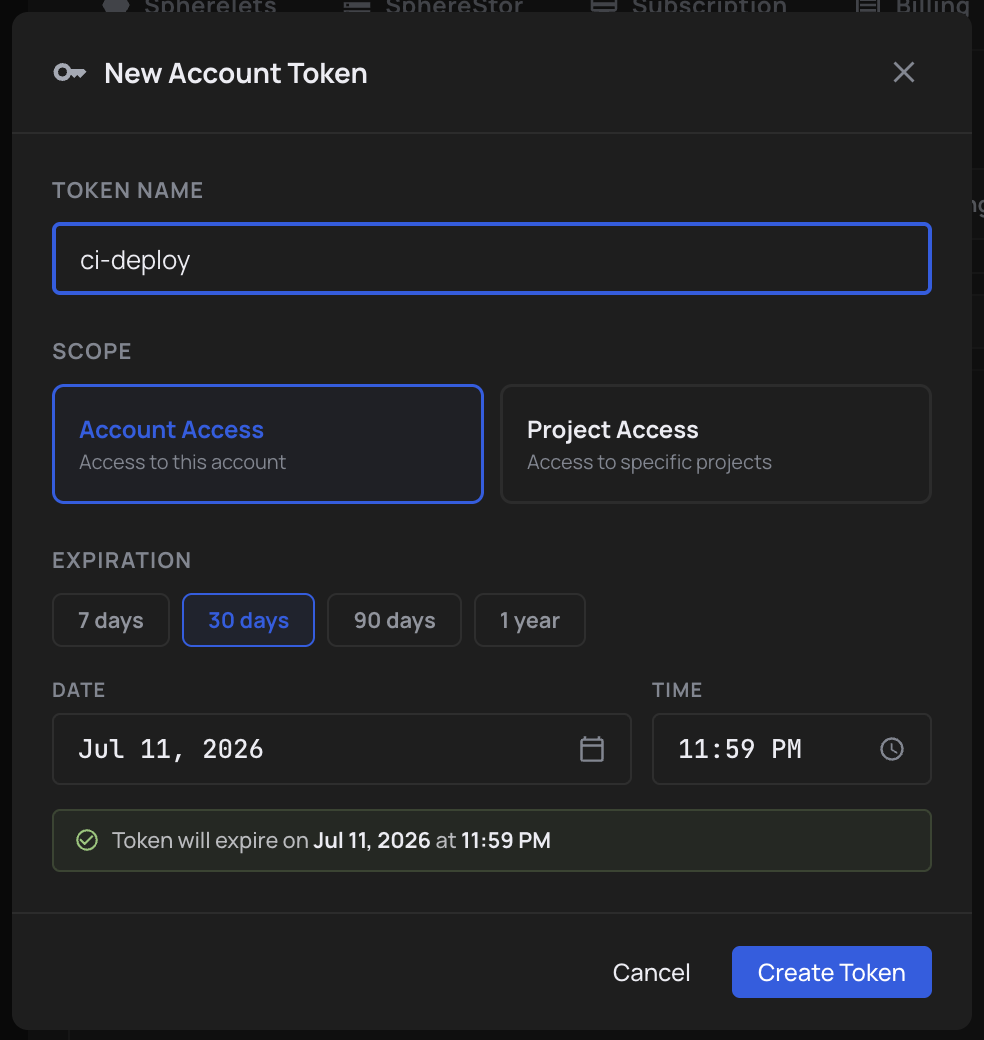
Task: Close the New Account Token dialog
Action: pyautogui.click(x=903, y=72)
